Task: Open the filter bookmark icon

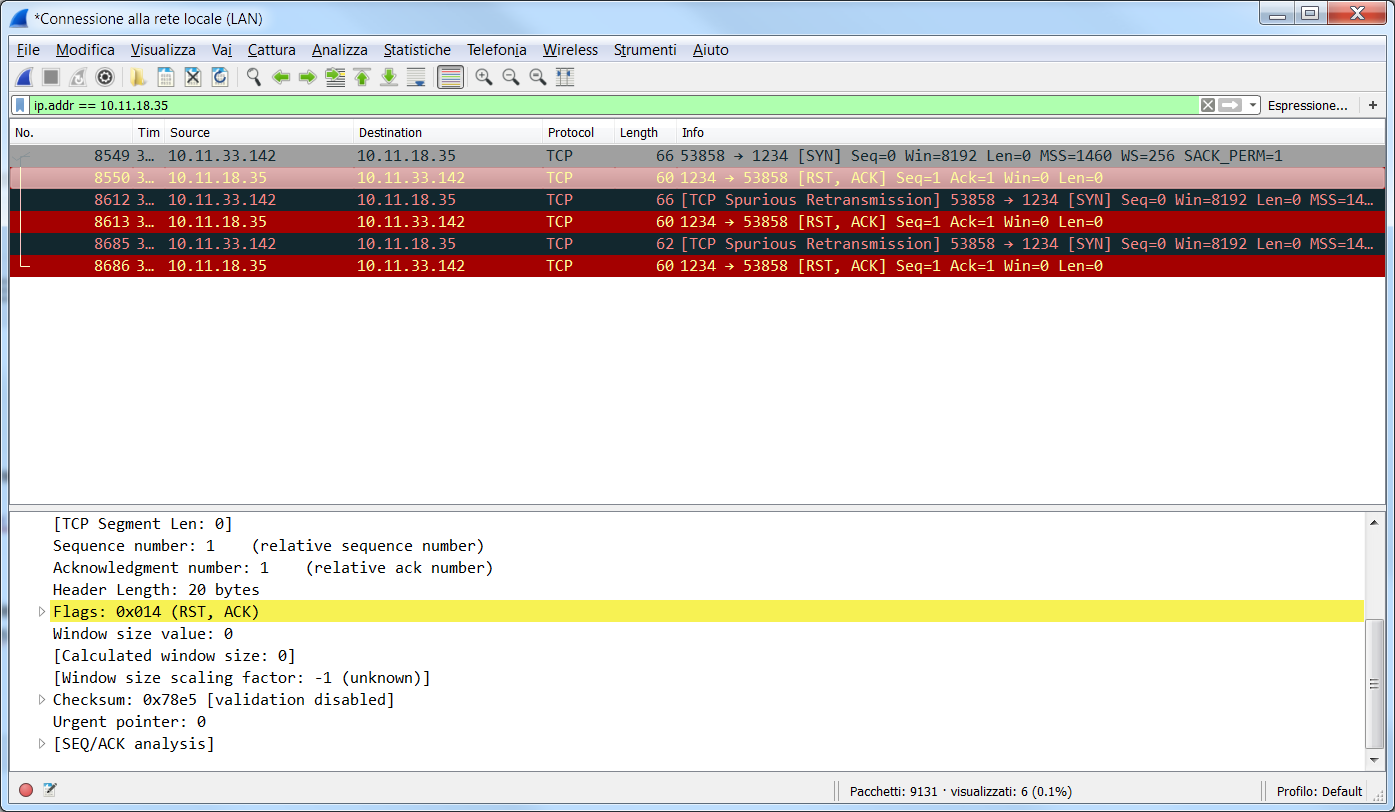Action: (21, 105)
